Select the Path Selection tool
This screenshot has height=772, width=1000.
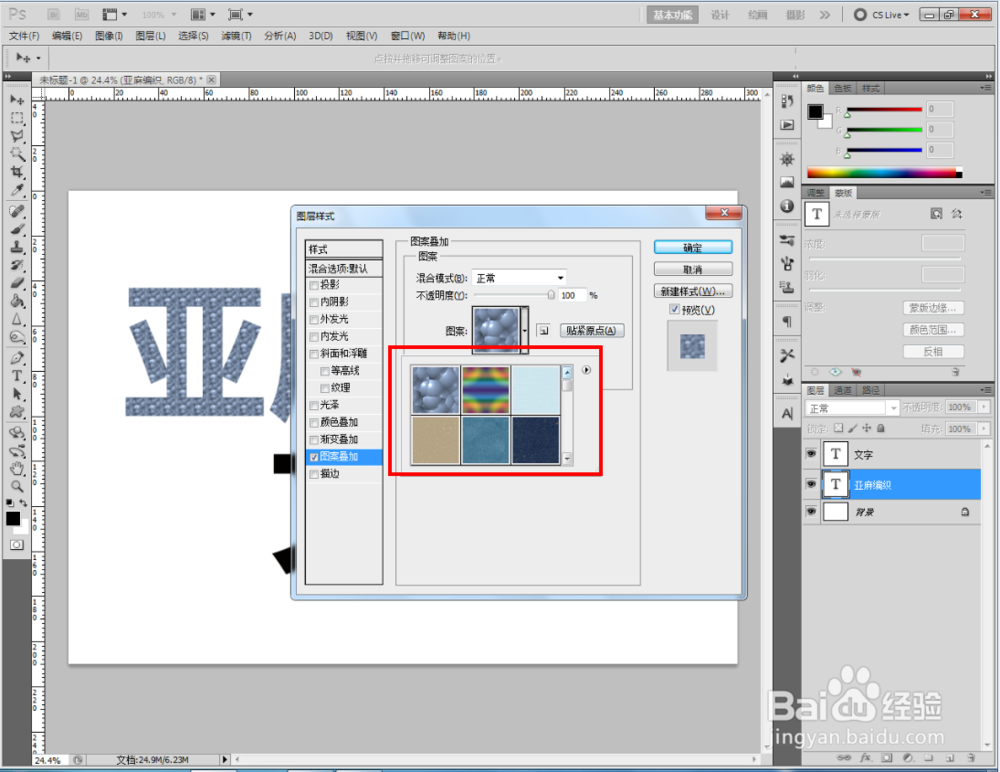pos(17,394)
